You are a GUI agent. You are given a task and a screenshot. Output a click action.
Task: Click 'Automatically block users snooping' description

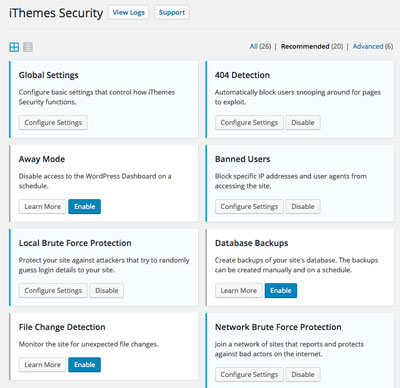click(298, 97)
